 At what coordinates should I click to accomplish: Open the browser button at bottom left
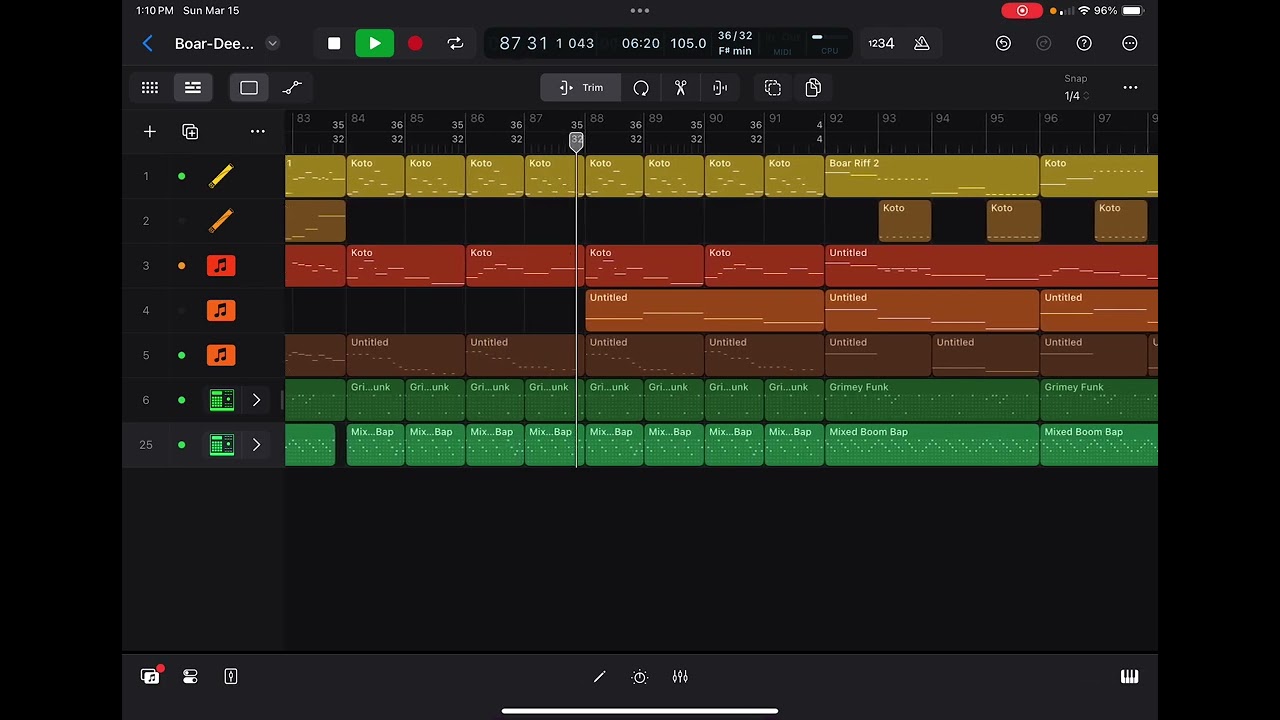pos(150,677)
